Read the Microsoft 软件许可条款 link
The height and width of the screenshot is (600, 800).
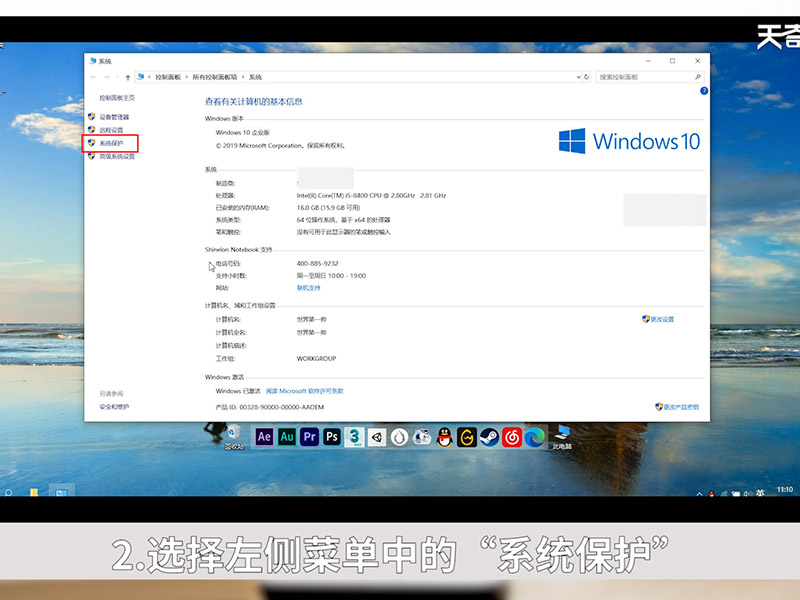[305, 391]
